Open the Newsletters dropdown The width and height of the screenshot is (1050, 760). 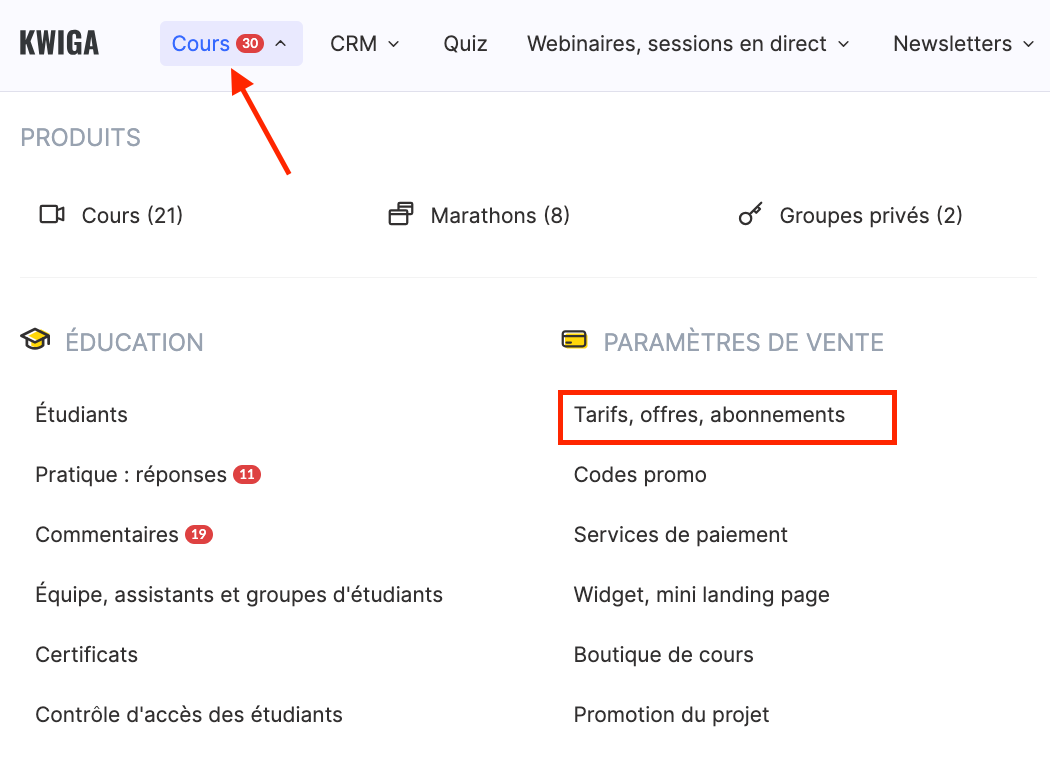pos(963,44)
